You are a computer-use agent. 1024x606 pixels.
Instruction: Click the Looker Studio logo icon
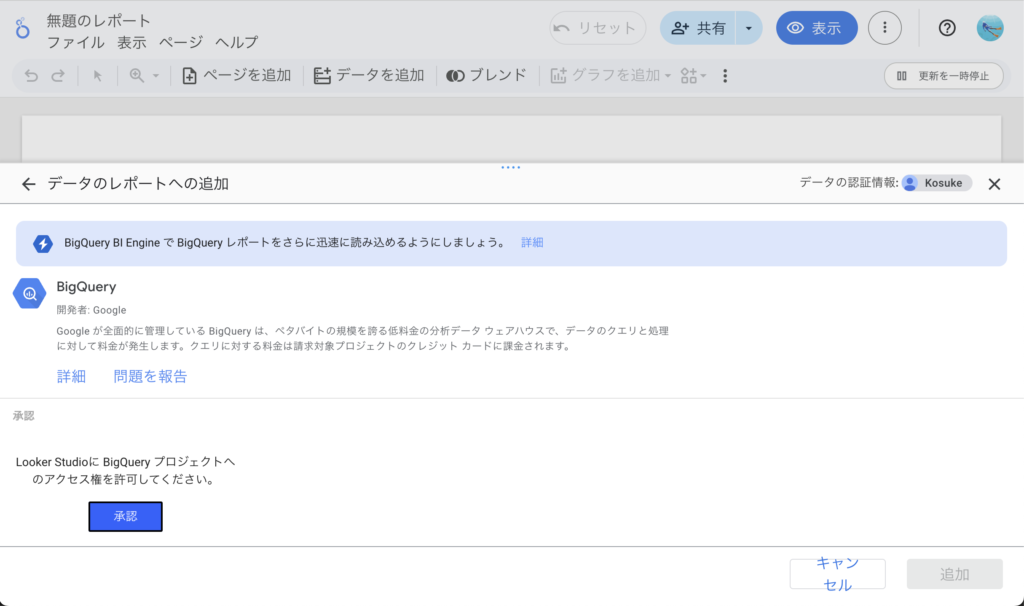click(22, 29)
